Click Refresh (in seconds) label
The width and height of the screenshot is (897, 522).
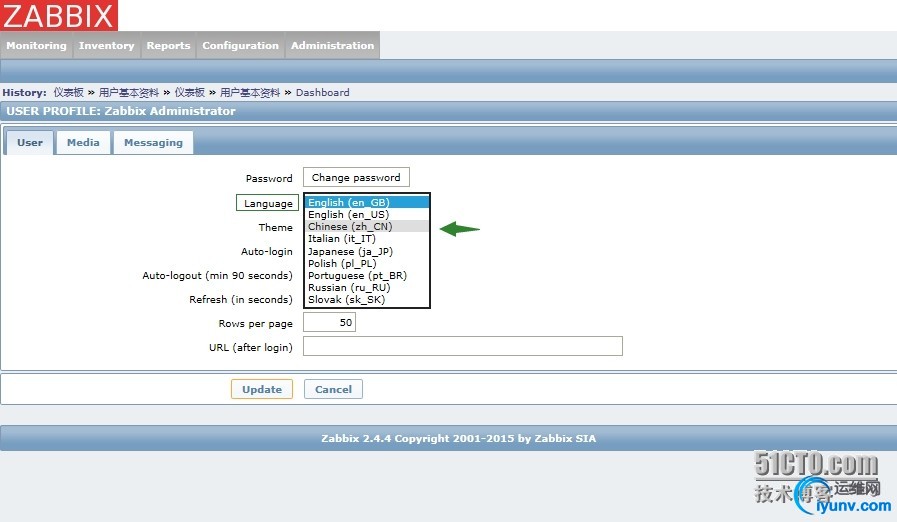coord(241,299)
